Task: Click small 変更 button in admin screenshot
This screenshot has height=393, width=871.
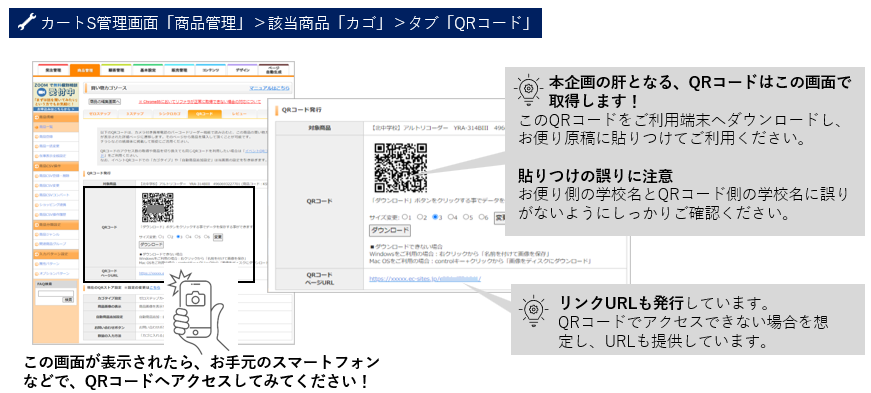Action: pyautogui.click(x=218, y=237)
